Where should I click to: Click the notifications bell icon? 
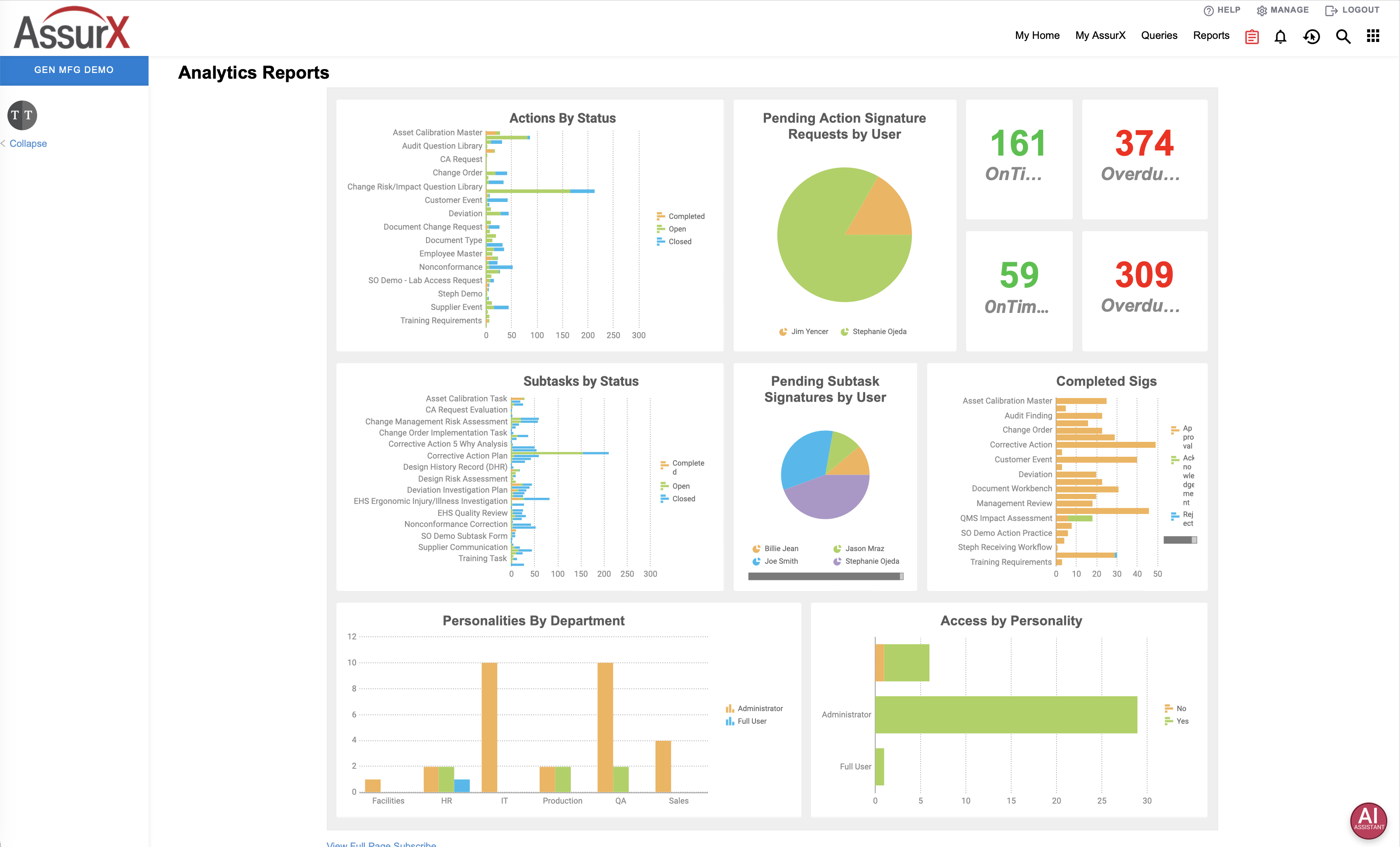[1280, 36]
